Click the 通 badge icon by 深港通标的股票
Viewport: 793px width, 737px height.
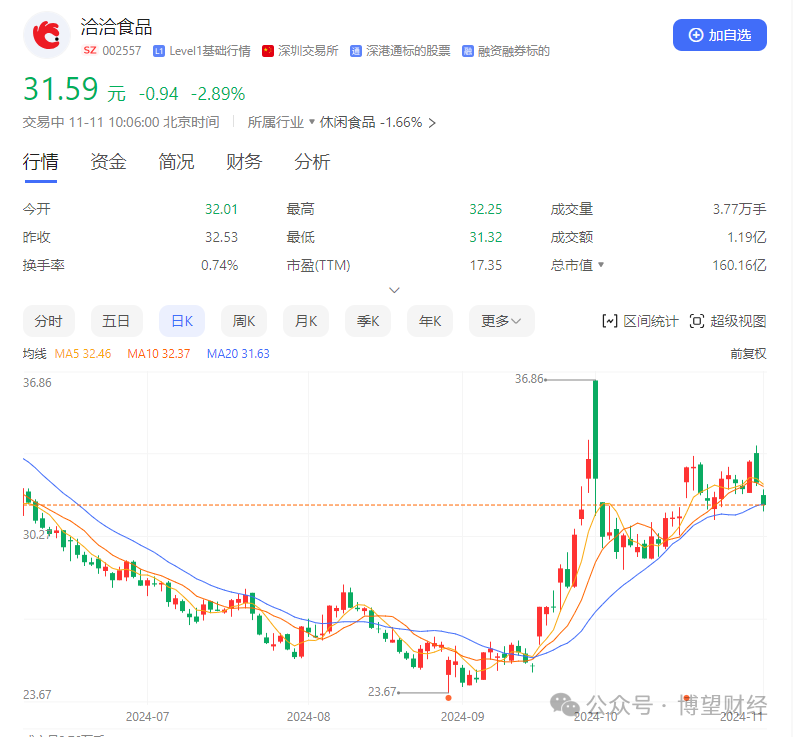(356, 51)
